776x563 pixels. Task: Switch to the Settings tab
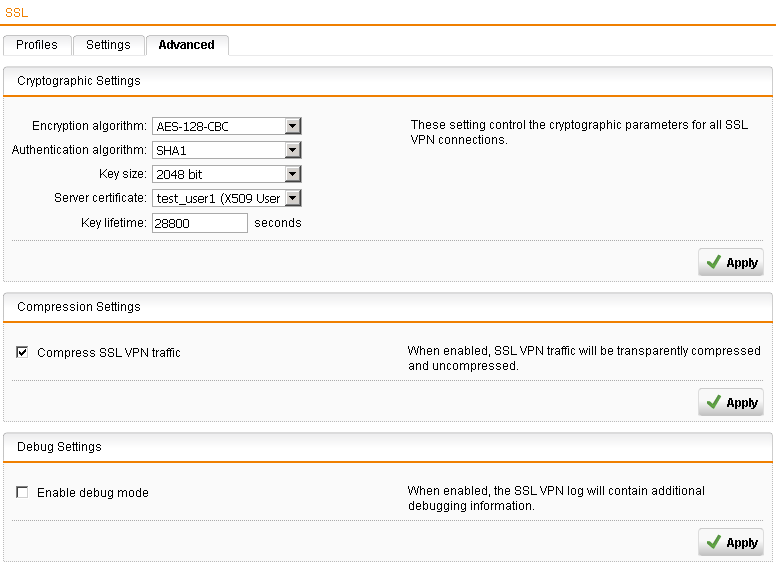pos(108,45)
